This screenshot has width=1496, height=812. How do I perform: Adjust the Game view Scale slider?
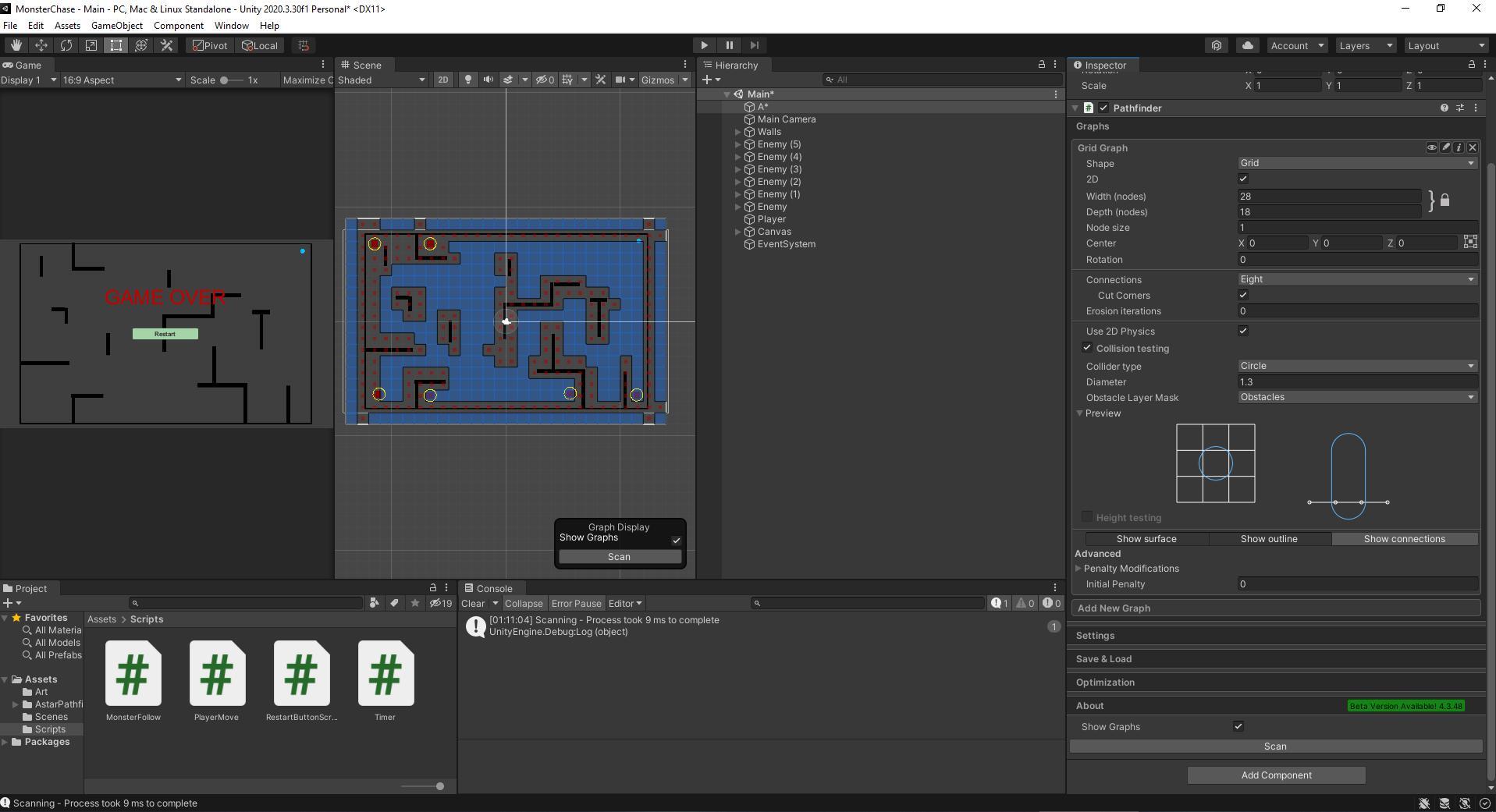225,80
